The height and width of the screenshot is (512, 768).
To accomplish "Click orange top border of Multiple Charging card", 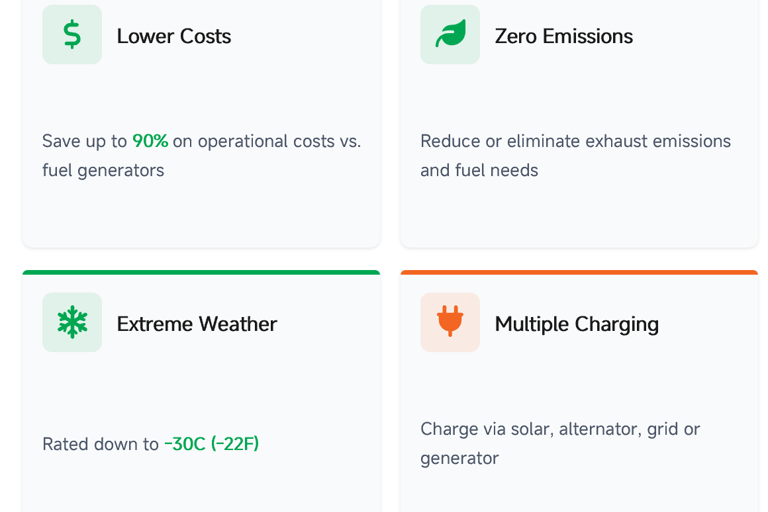I will (579, 272).
